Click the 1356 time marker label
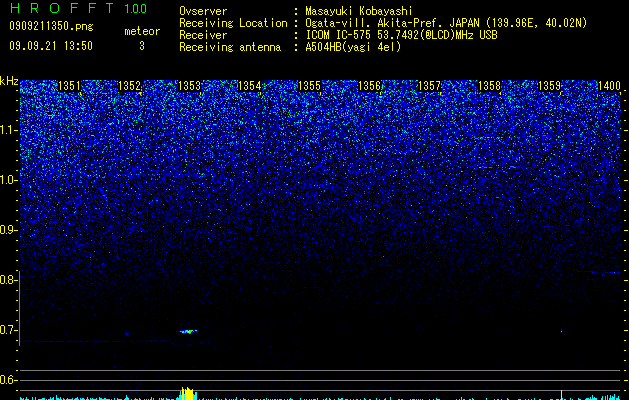Viewport: 629px width, 400px height. pos(369,86)
